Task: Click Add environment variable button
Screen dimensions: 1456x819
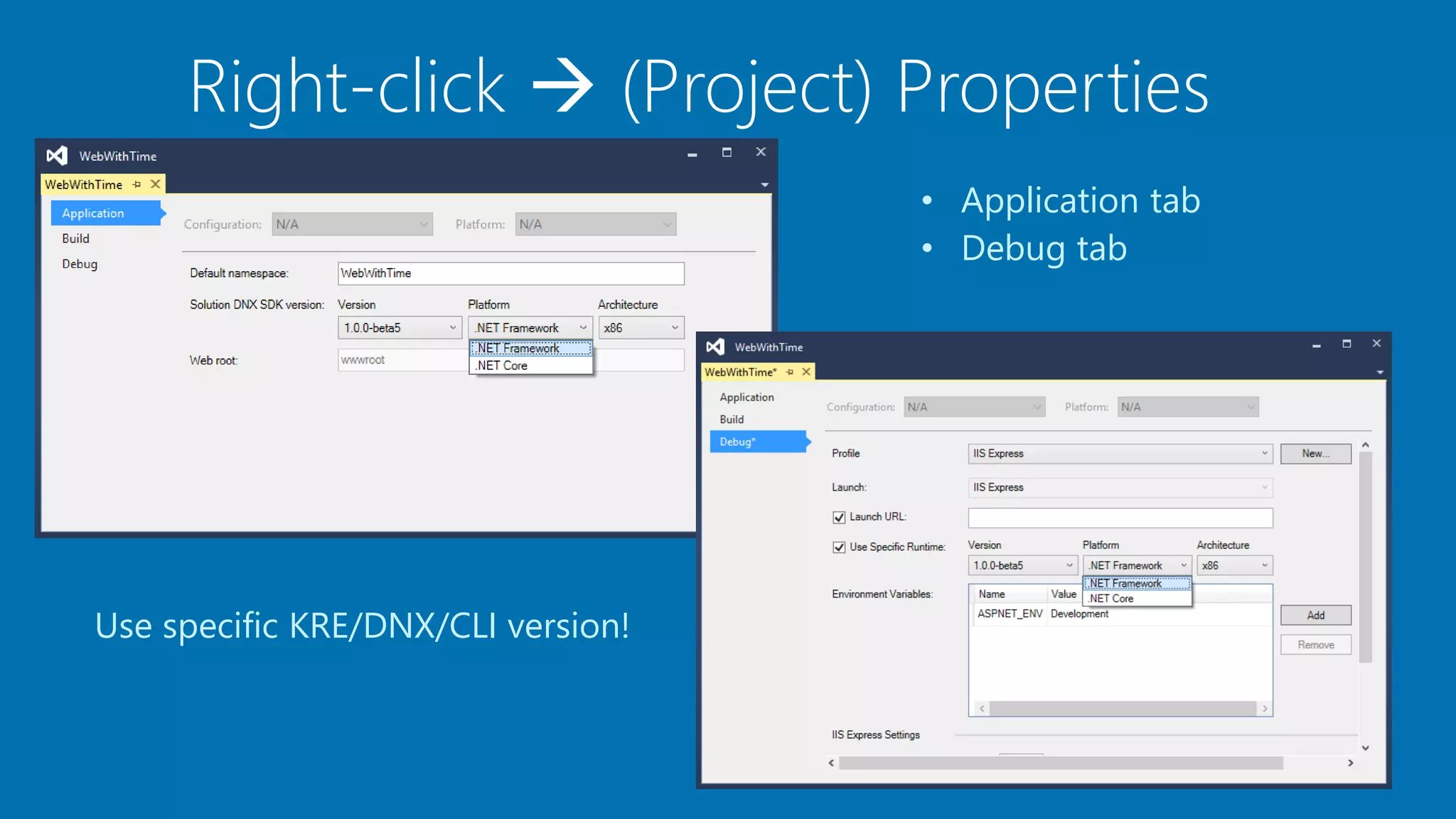Action: 1316,616
